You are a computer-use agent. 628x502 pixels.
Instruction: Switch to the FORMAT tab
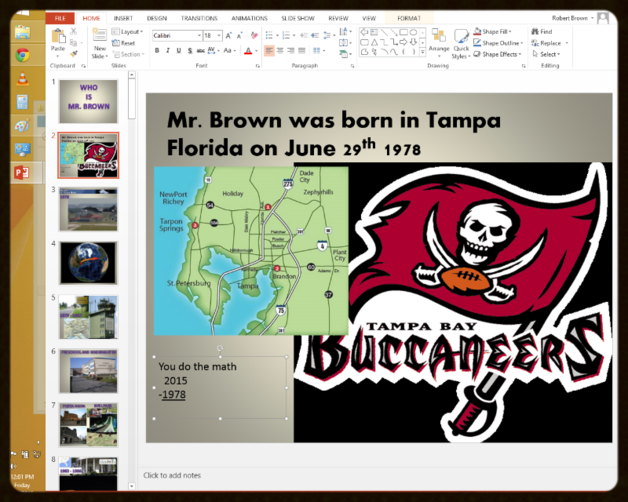coord(409,18)
